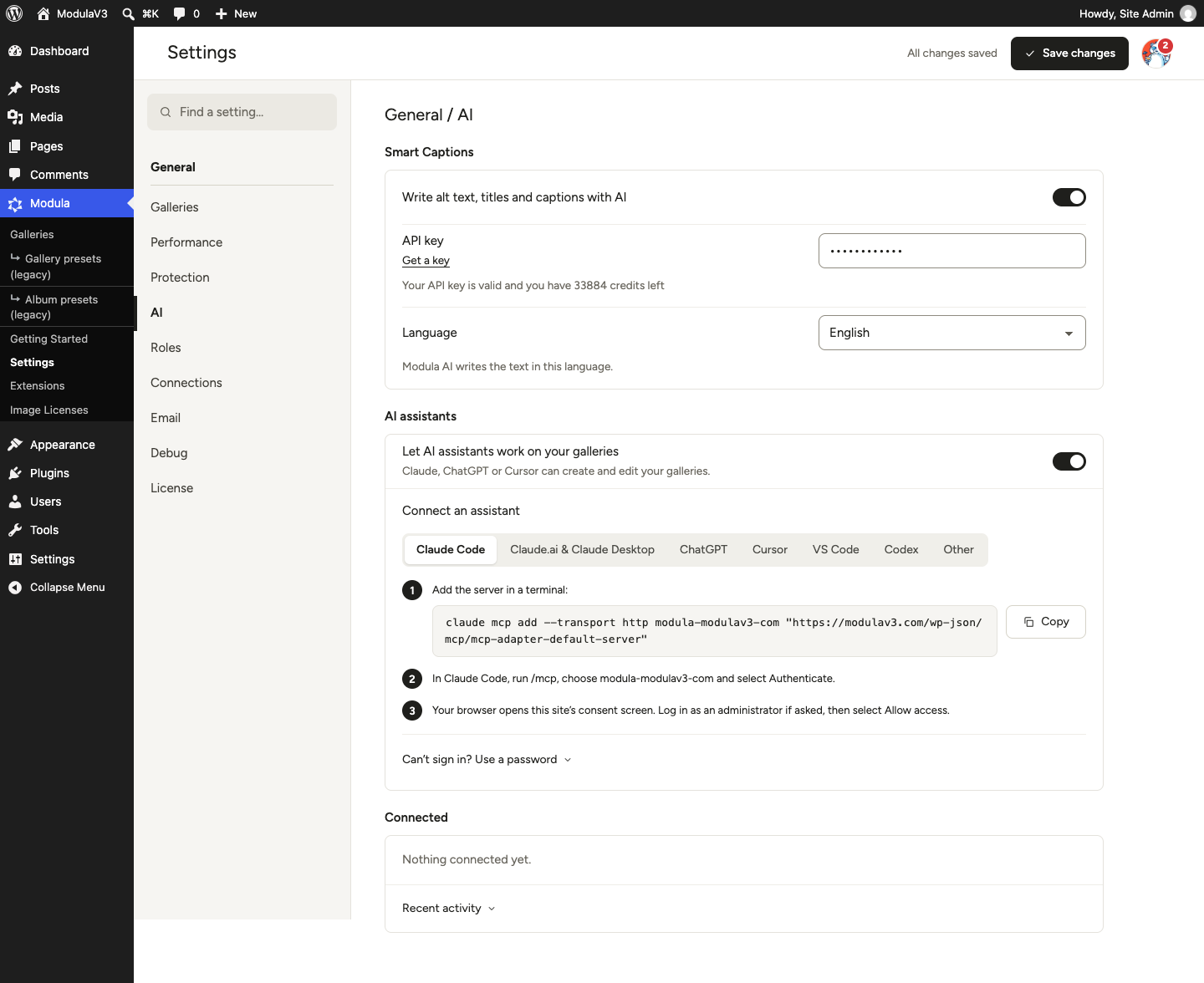This screenshot has width=1204, height=983.
Task: Click the Appearance brush icon
Action: click(15, 445)
